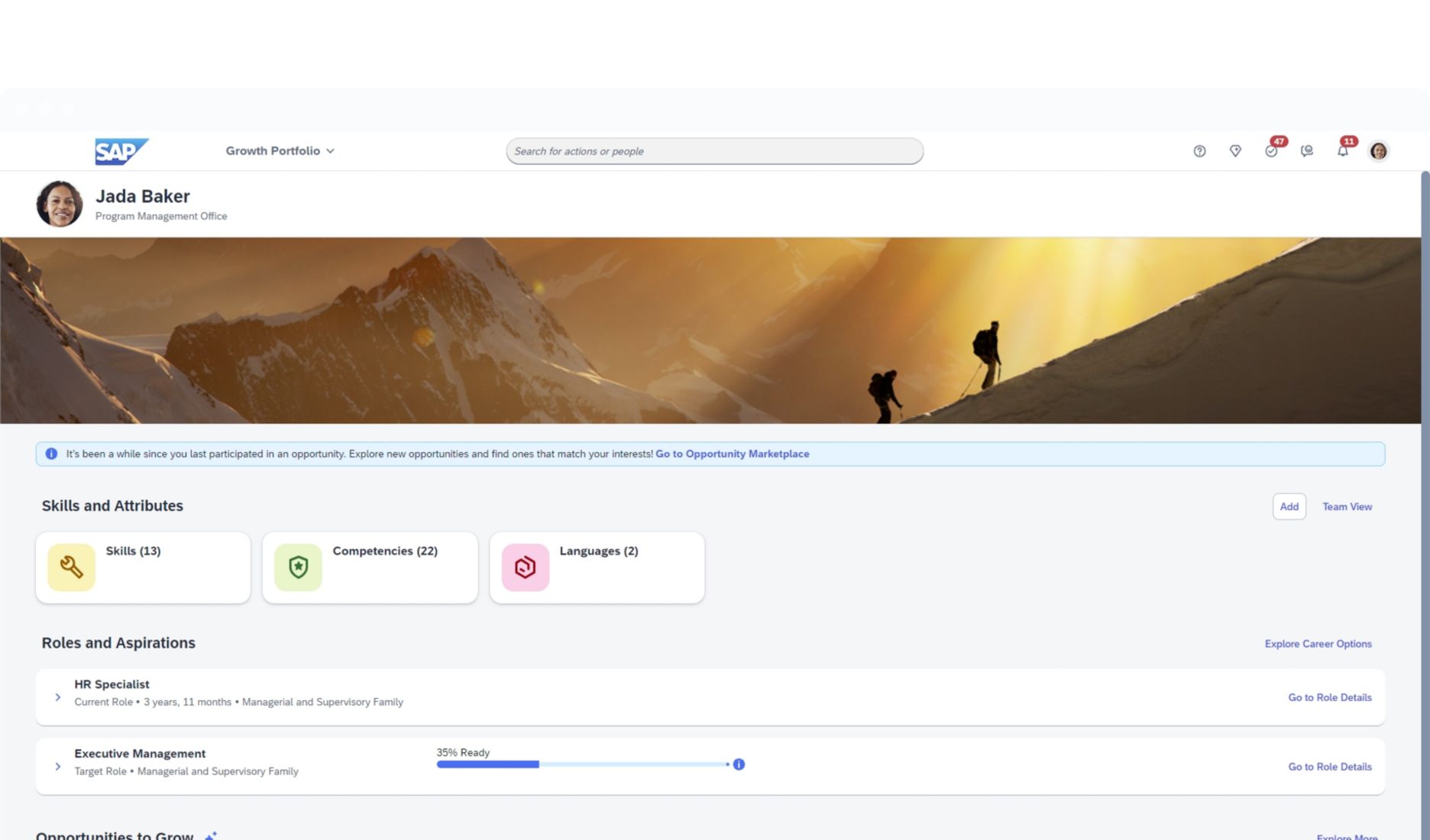Open the Growth Portfolio dropdown

(280, 150)
